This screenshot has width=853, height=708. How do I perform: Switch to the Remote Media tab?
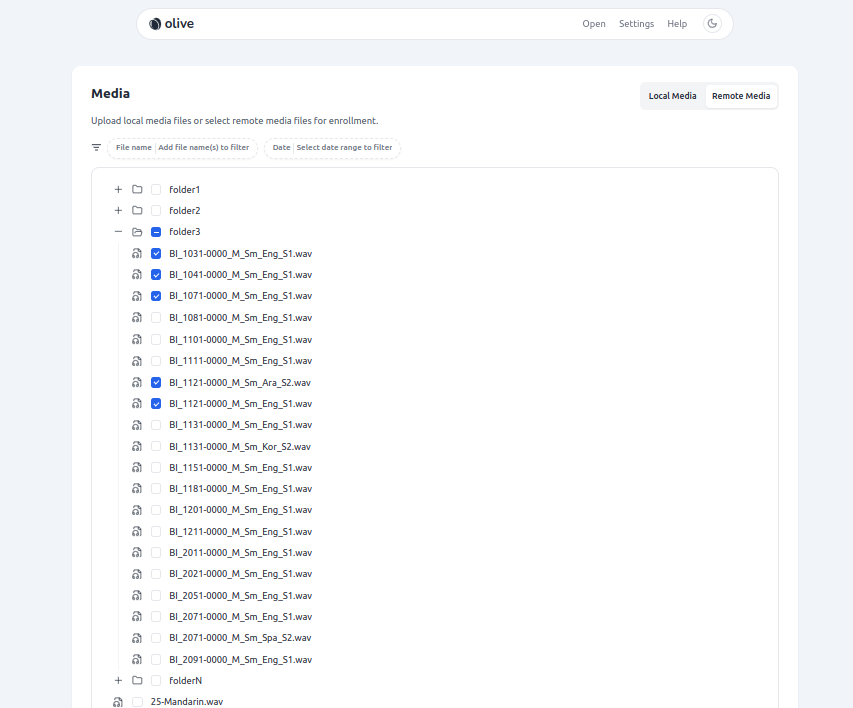[x=741, y=96]
